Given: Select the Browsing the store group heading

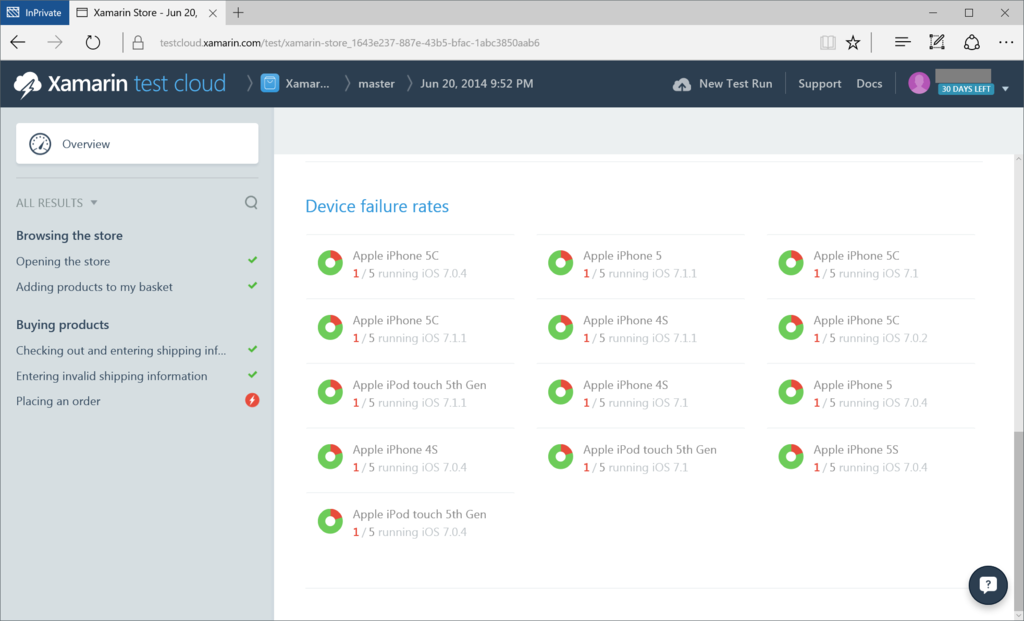Looking at the screenshot, I should click(x=69, y=236).
